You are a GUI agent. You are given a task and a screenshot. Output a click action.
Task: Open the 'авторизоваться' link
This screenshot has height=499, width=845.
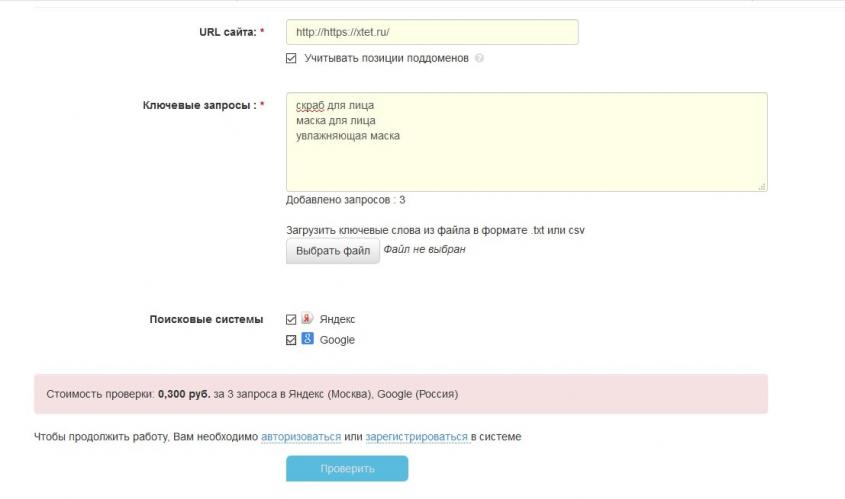pyautogui.click(x=301, y=437)
